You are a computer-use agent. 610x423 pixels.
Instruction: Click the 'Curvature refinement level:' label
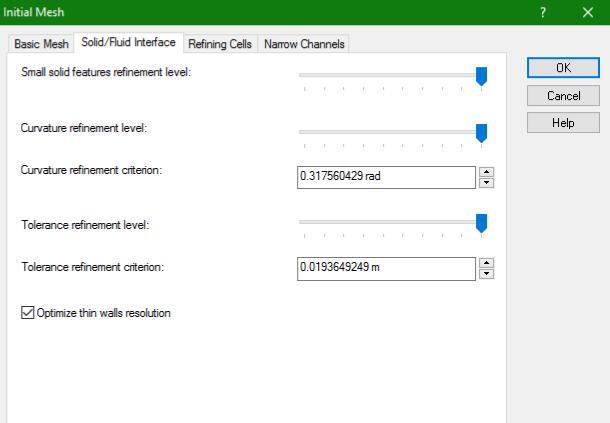pos(84,128)
